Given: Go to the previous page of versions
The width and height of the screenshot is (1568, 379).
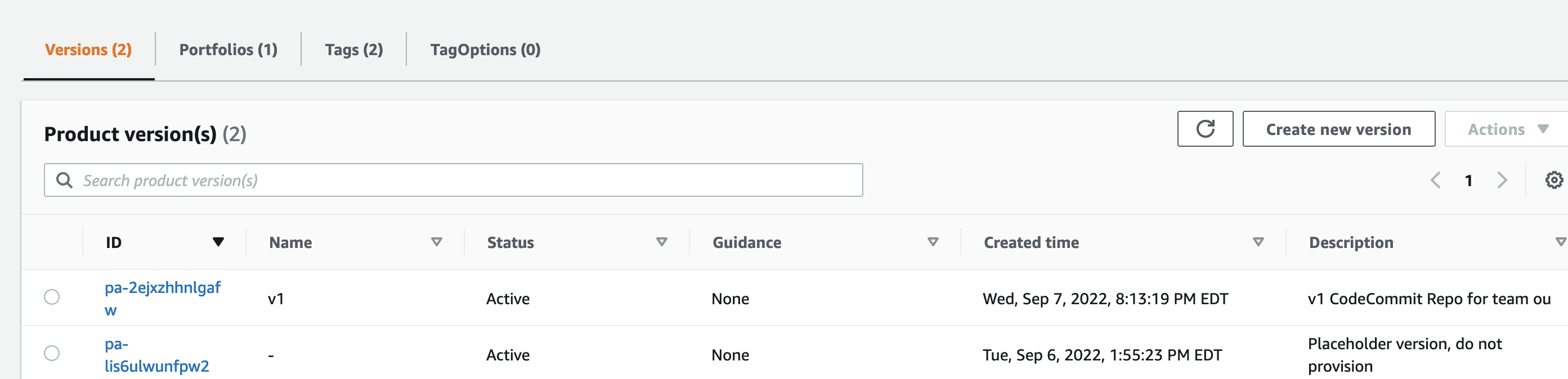Looking at the screenshot, I should coord(1436,180).
